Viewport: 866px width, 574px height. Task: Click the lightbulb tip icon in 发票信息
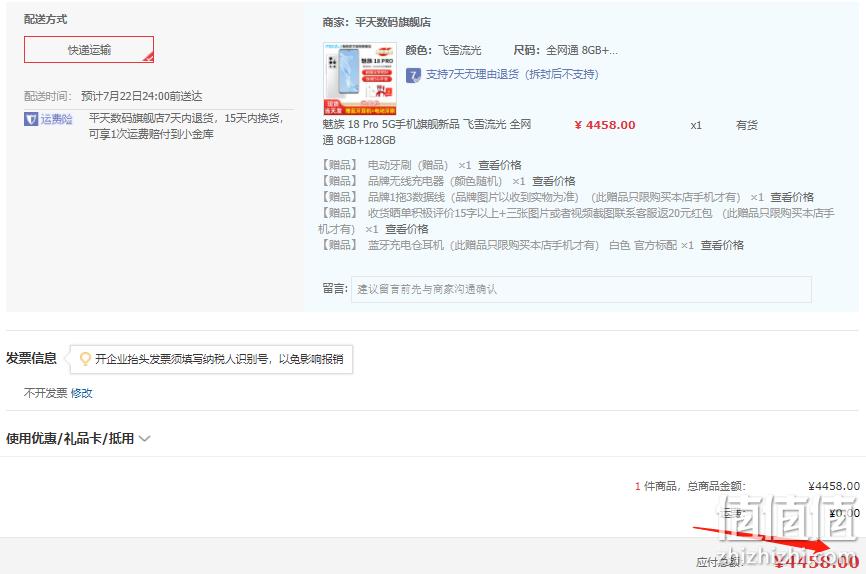85,359
